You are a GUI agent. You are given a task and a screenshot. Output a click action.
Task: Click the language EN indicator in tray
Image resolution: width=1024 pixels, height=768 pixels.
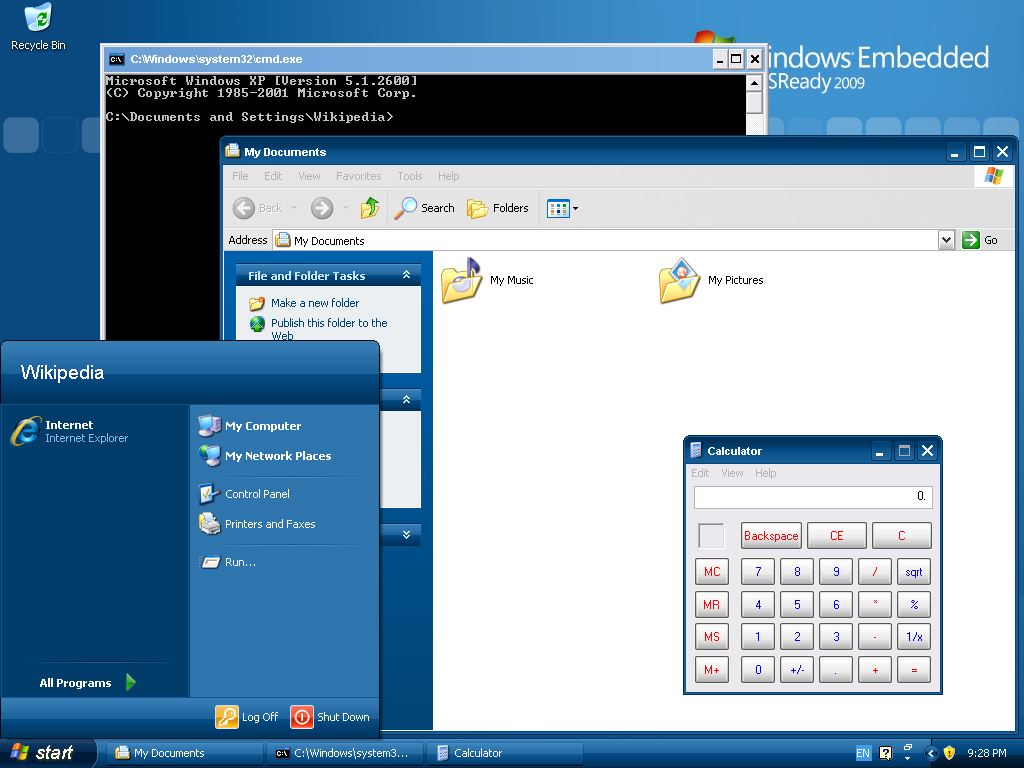click(863, 753)
